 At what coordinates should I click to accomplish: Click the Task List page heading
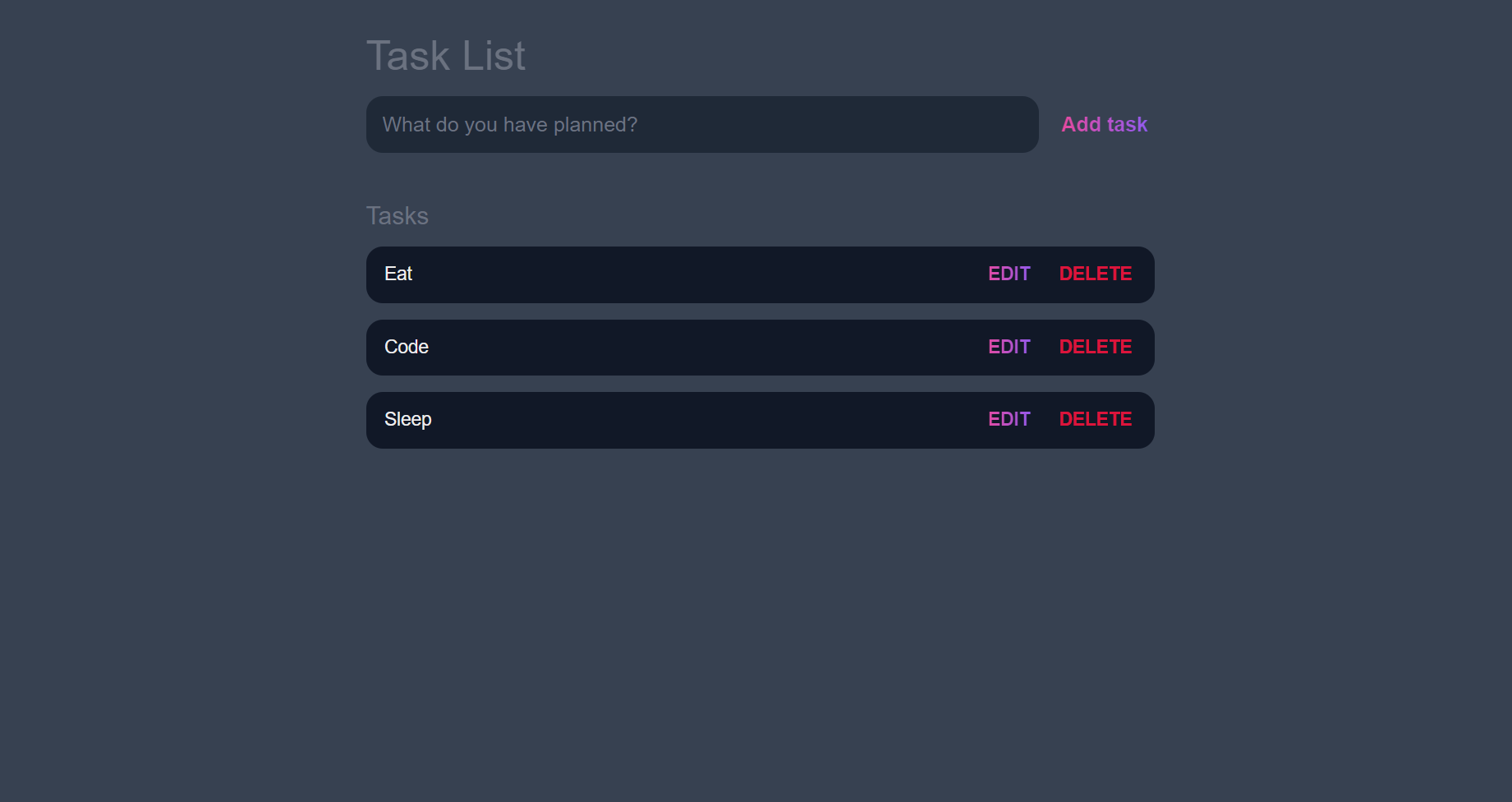point(445,57)
